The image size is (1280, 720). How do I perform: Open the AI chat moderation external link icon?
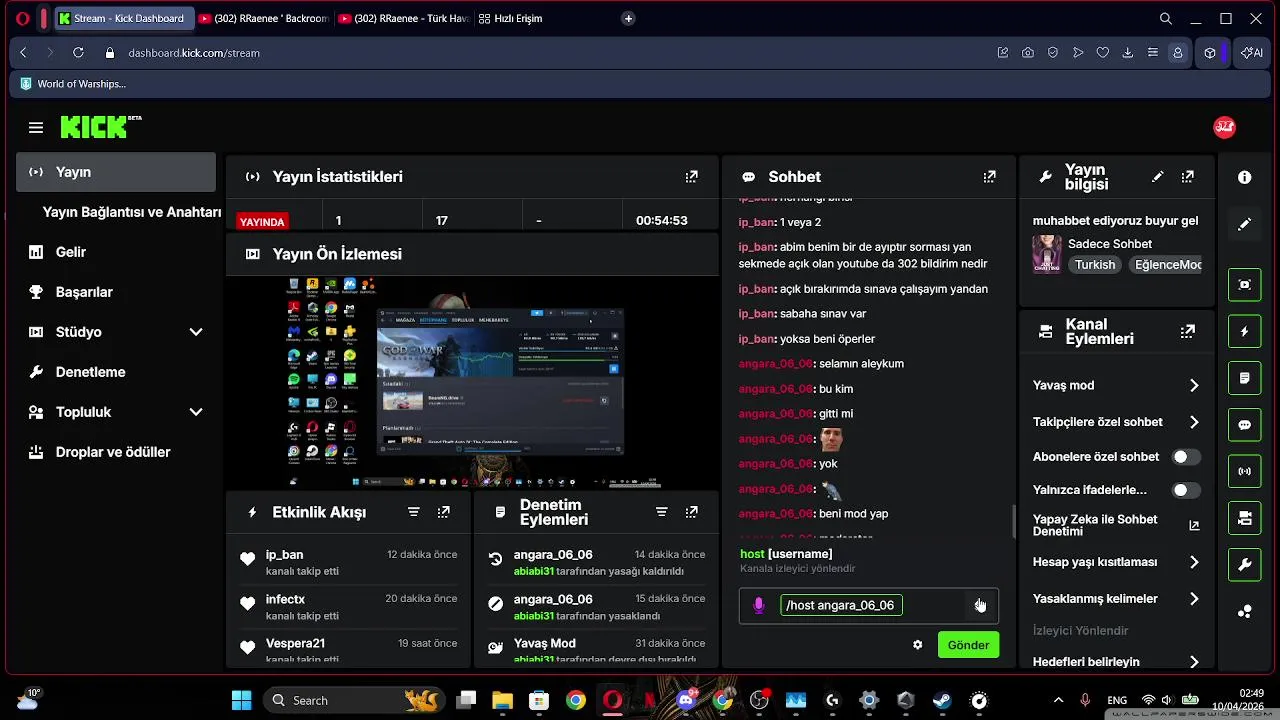(1193, 525)
